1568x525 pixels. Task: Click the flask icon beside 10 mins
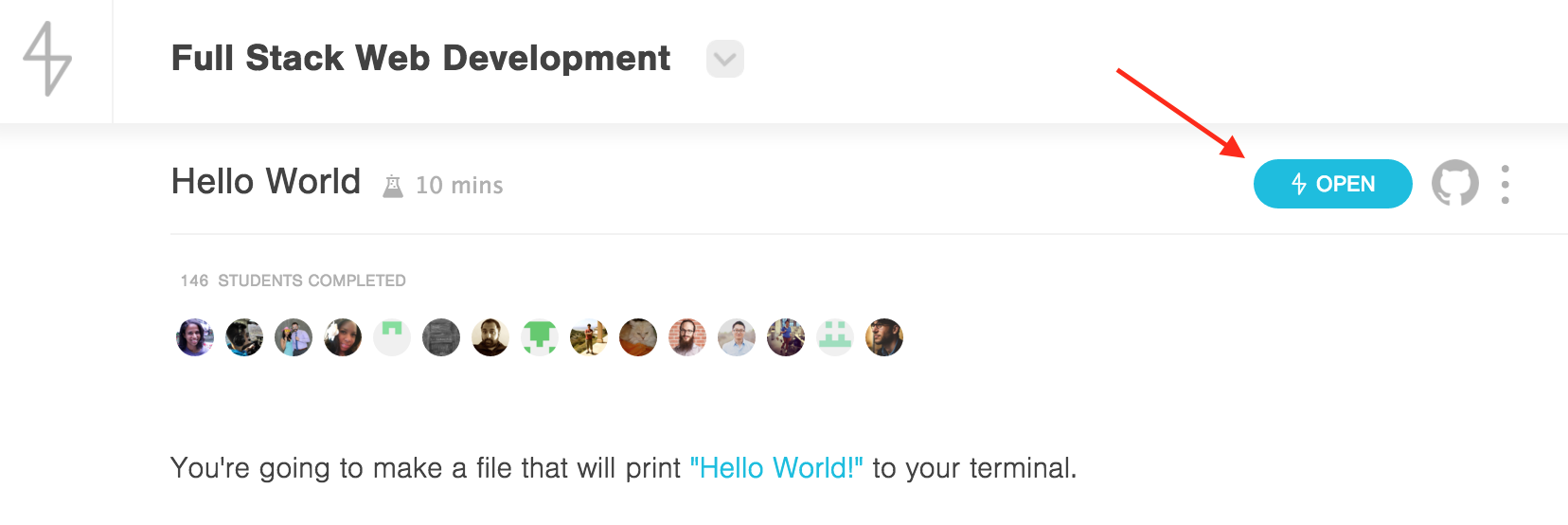392,186
